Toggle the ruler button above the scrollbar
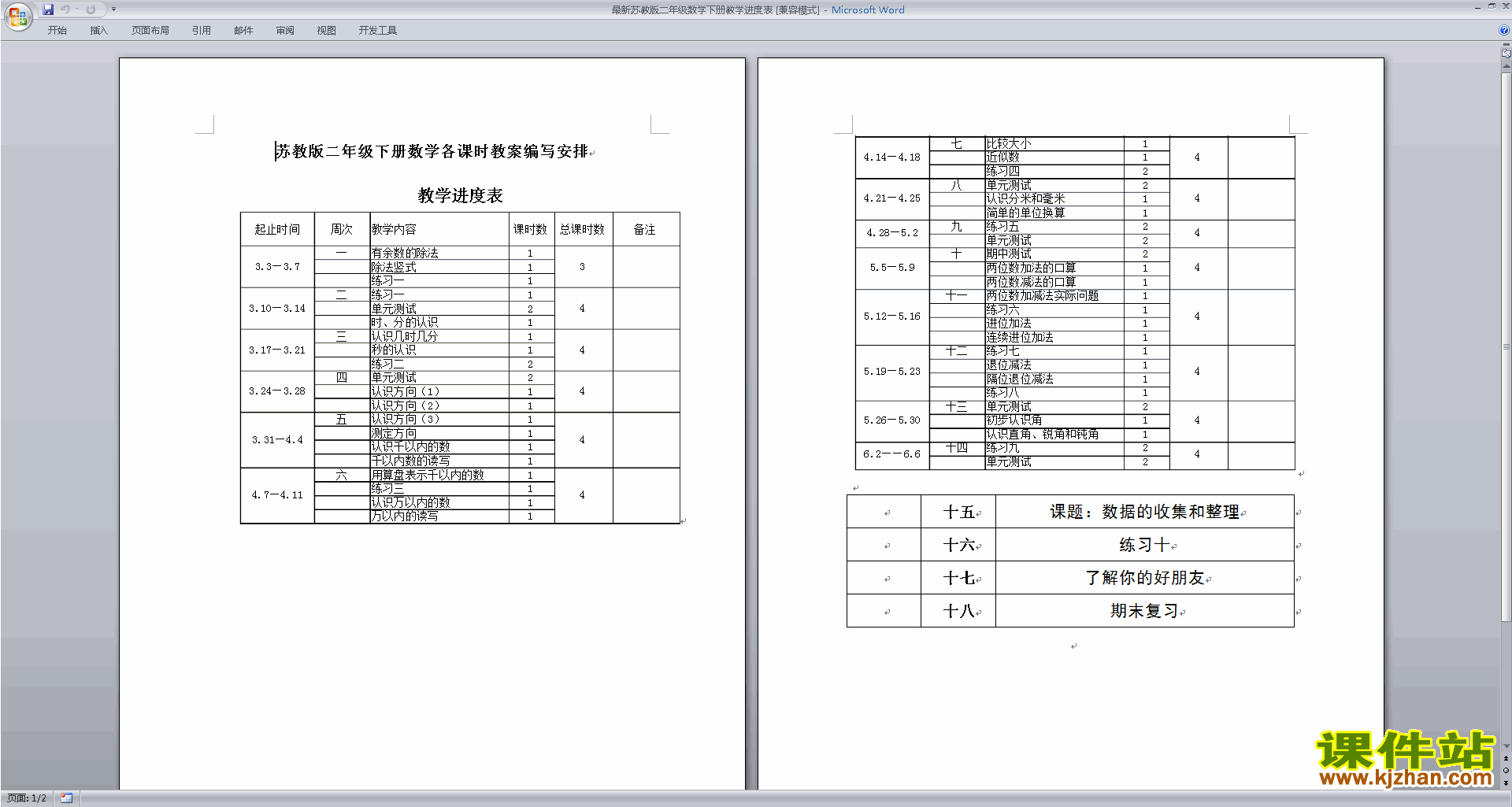1512x807 pixels. 1506,53
